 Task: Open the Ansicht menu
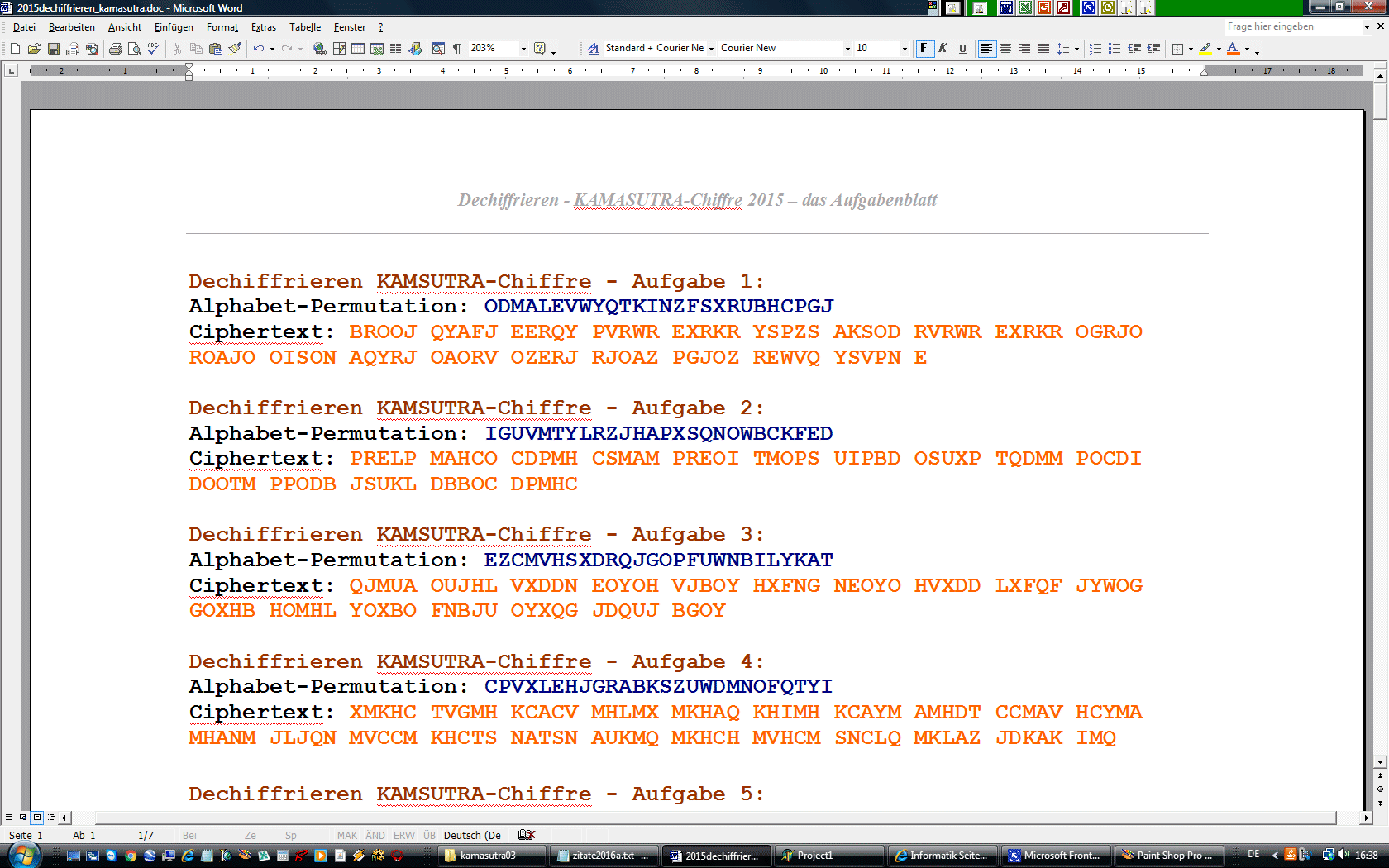(125, 27)
